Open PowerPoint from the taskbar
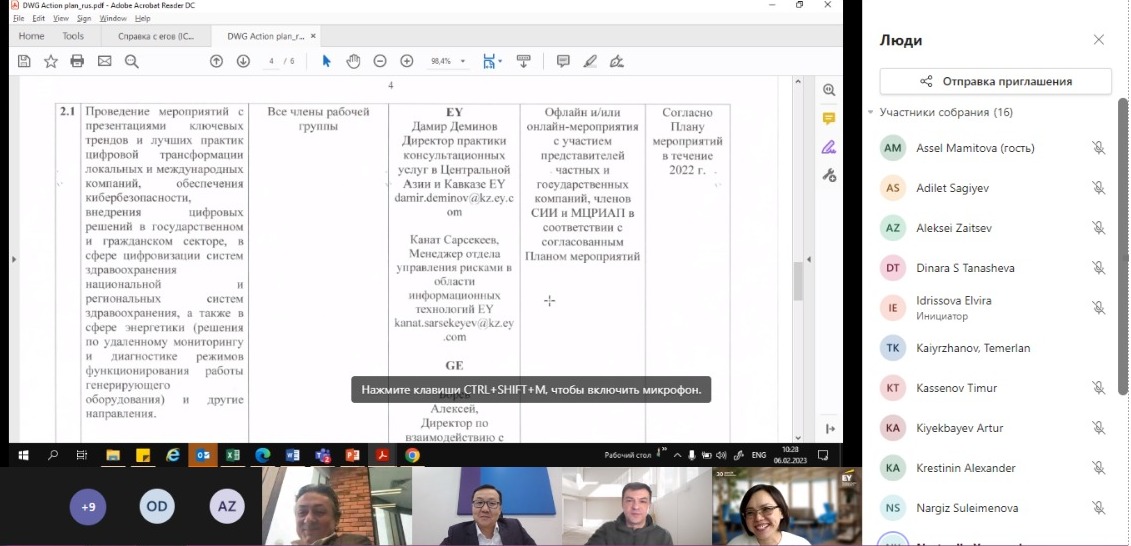This screenshot has width=1131, height=546. click(352, 455)
